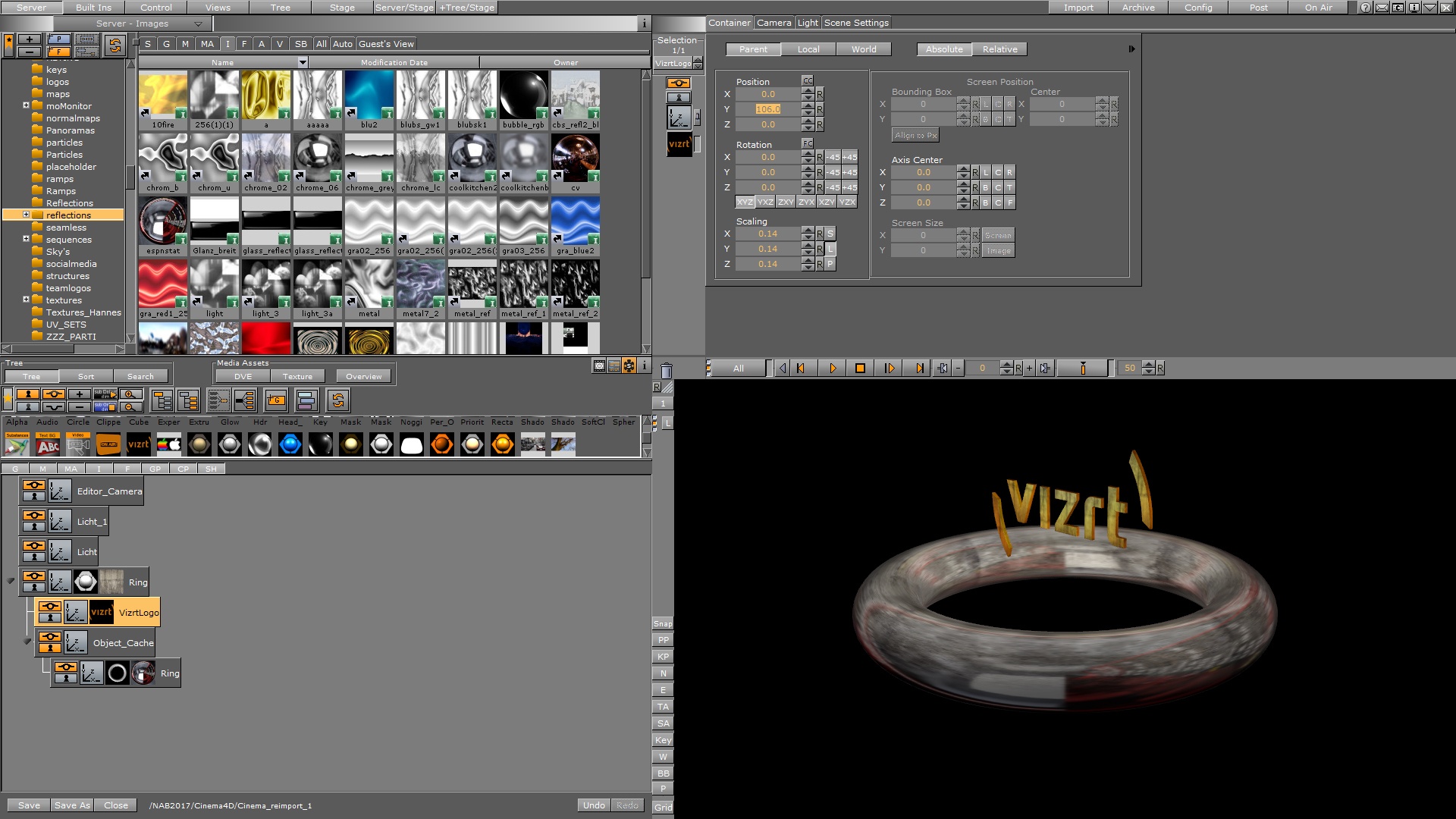Toggle the Snap button beside the renderer
Viewport: 1456px width, 819px height.
(663, 623)
